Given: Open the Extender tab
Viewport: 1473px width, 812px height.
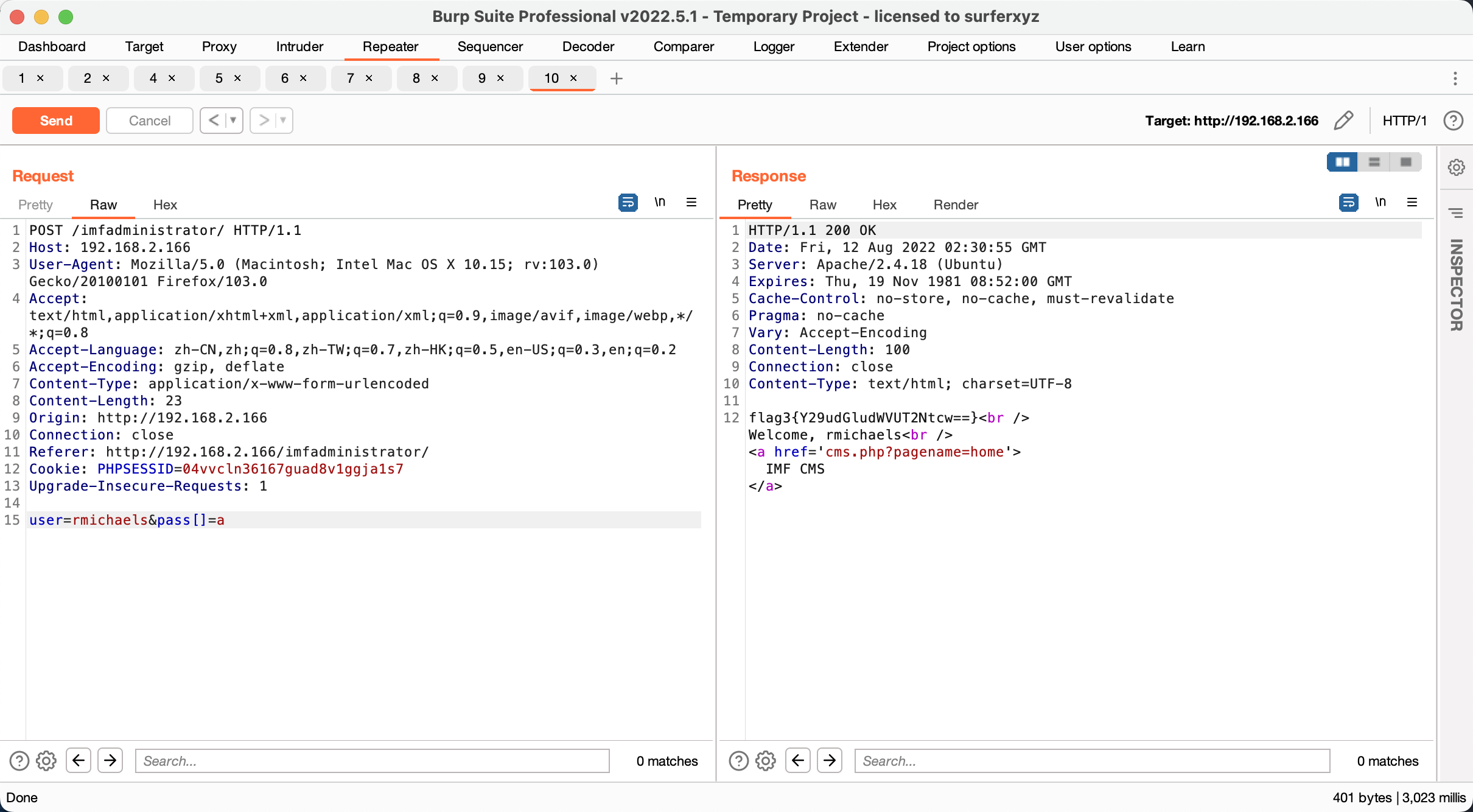Looking at the screenshot, I should 861,47.
